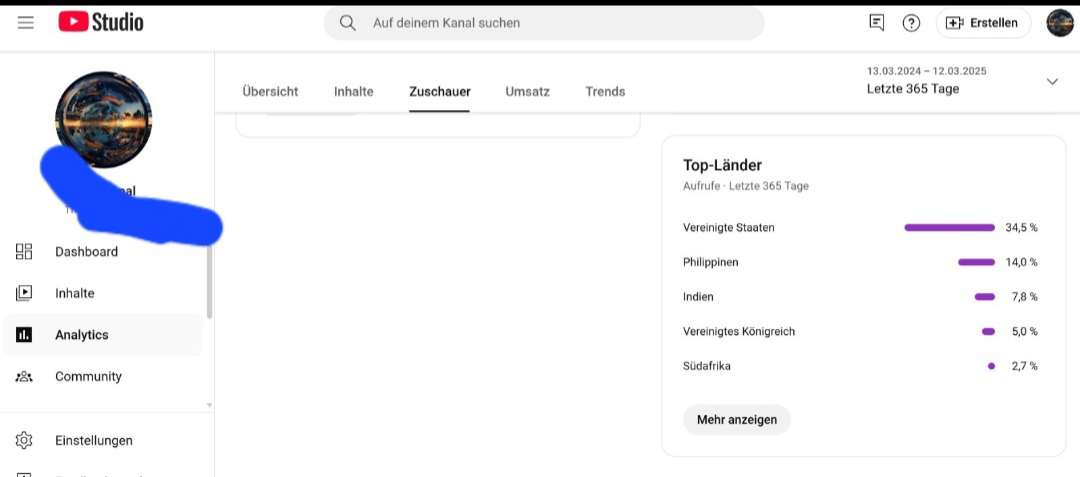Open the help question mark icon
Image resolution: width=1080 pixels, height=477 pixels.
coord(911,23)
